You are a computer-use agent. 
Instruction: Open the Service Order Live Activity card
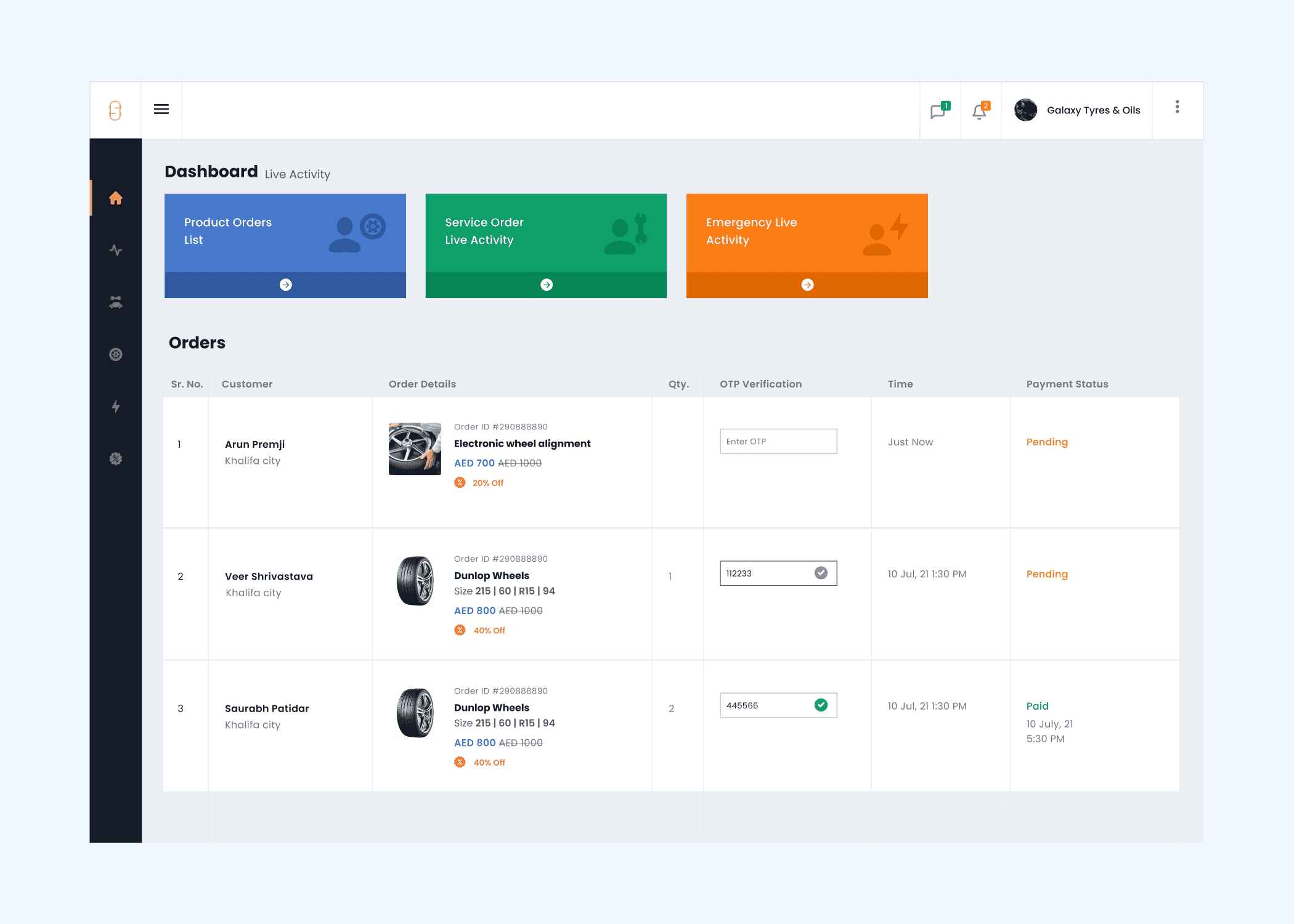coord(546,233)
